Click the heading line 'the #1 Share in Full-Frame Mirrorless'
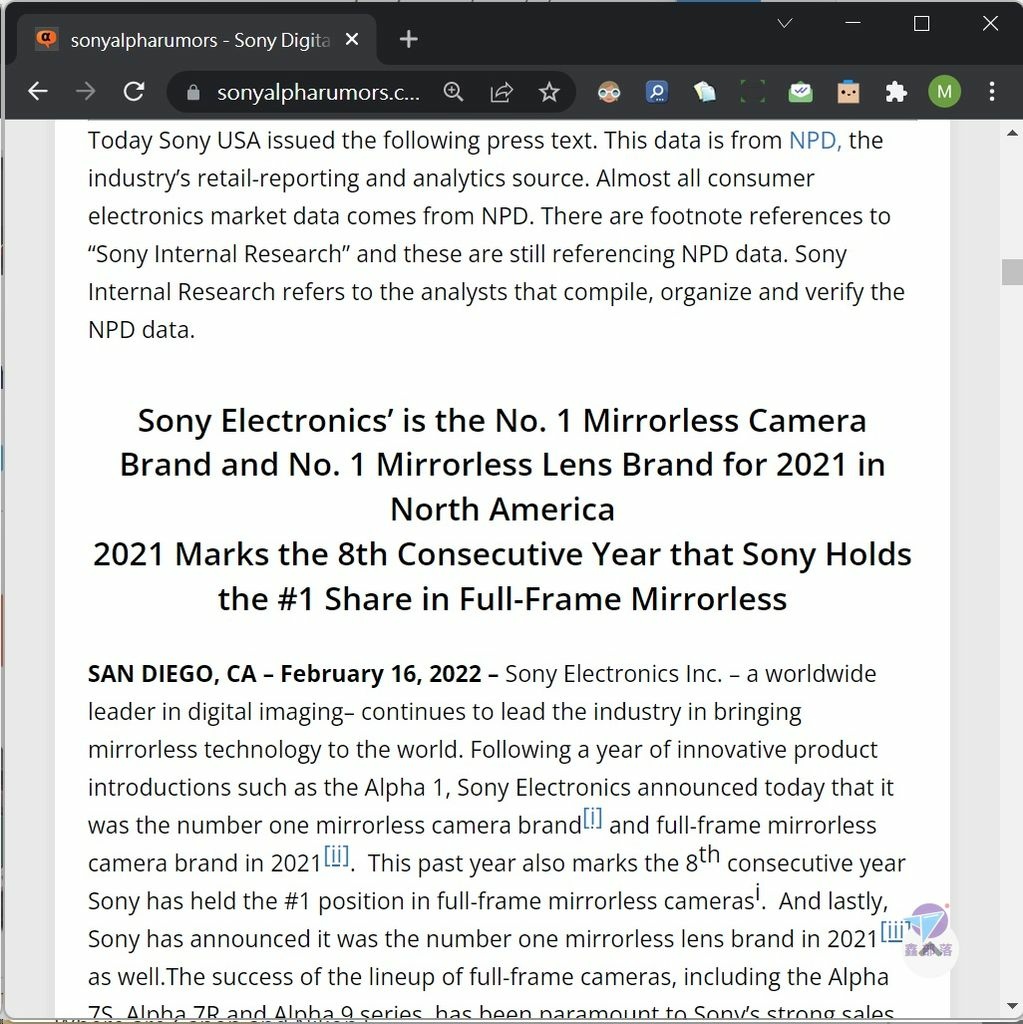This screenshot has height=1024, width=1023. click(x=502, y=599)
